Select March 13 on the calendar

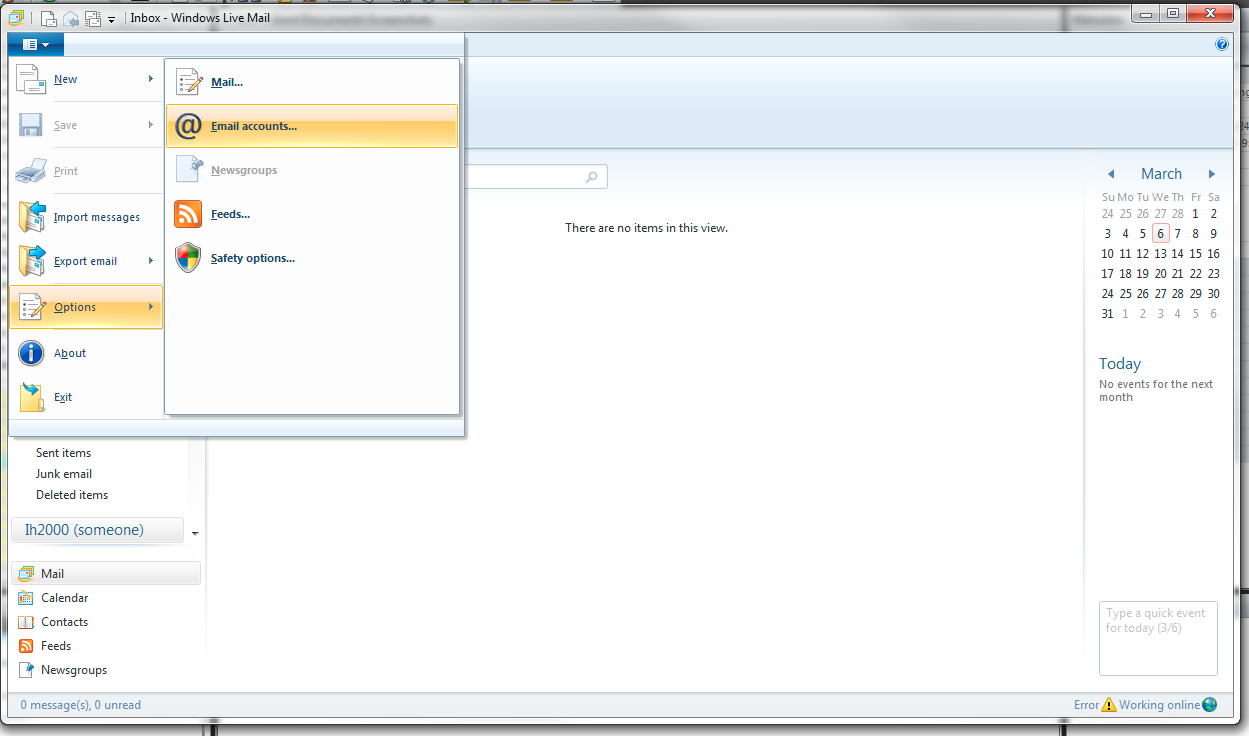tap(1160, 254)
